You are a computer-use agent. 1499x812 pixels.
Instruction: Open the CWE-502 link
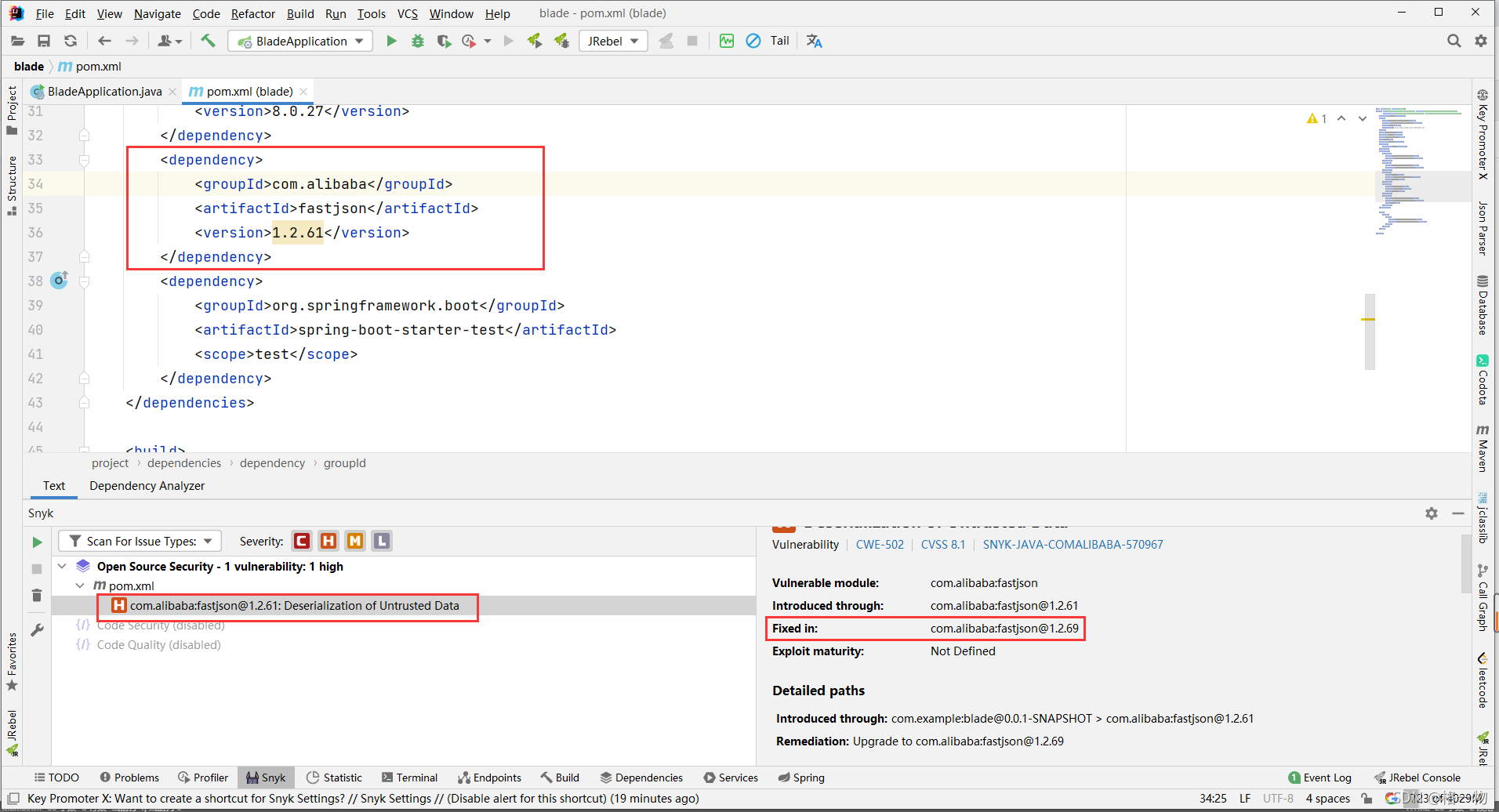(880, 544)
